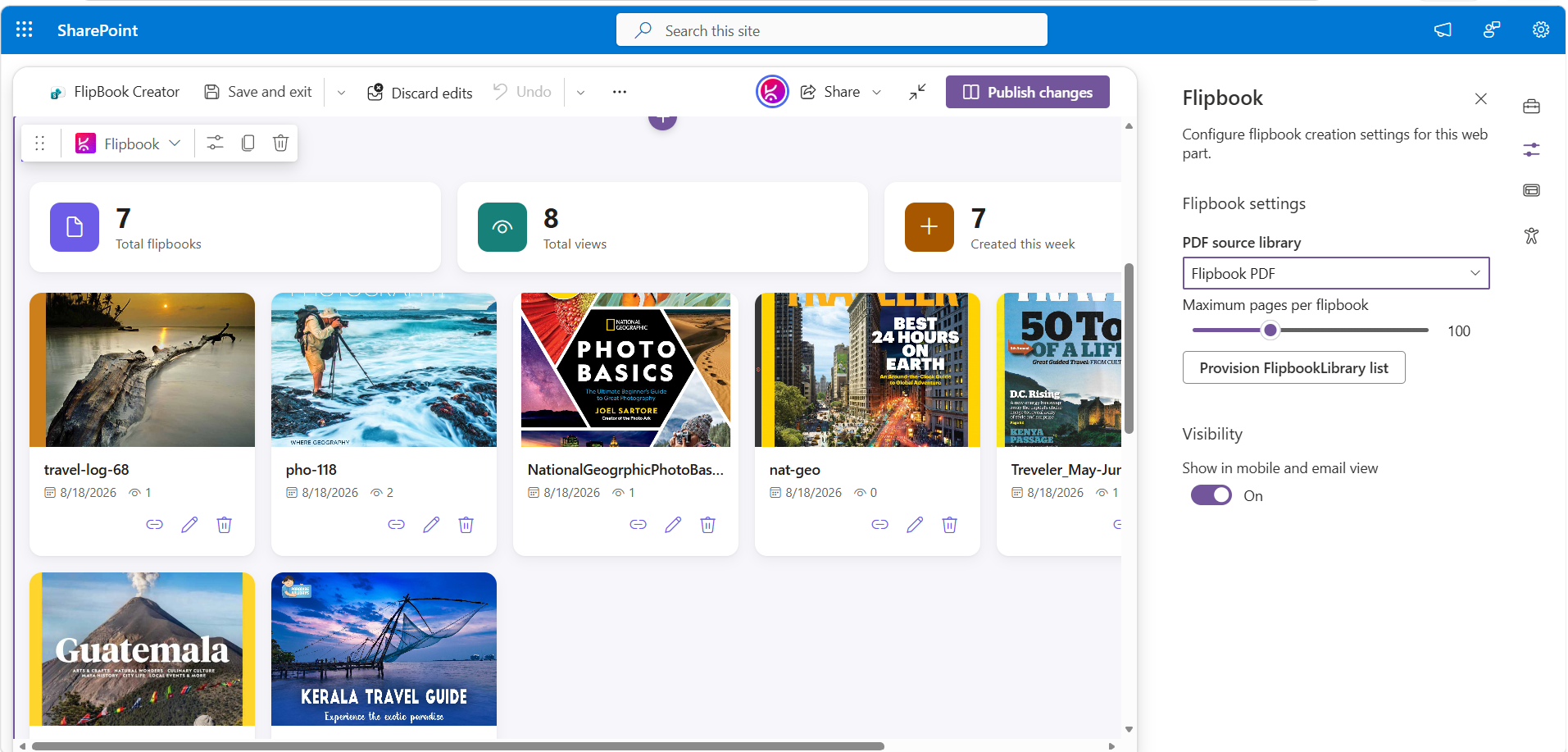Viewport: 1568px width, 752px height.
Task: Click the megaphone announcements icon in header
Action: [1443, 30]
